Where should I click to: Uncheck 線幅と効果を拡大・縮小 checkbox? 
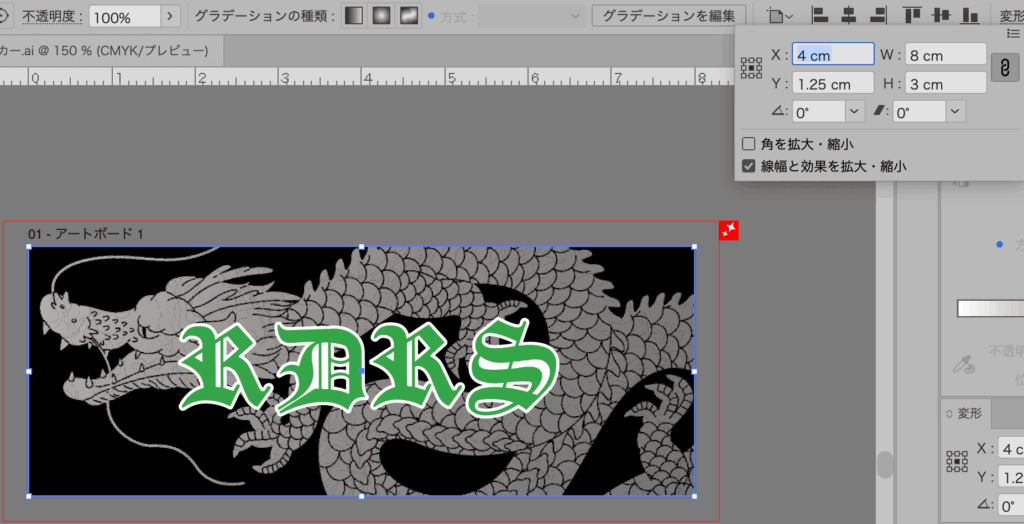point(749,166)
